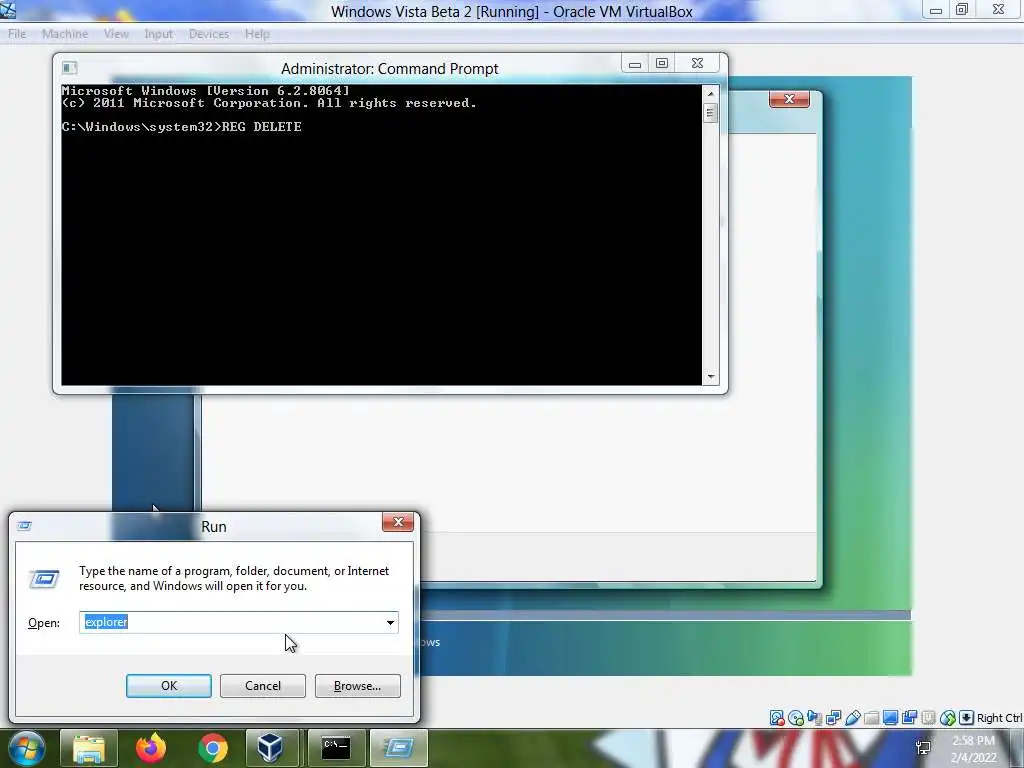Click the network tray icon
The image size is (1024, 768).
923,748
